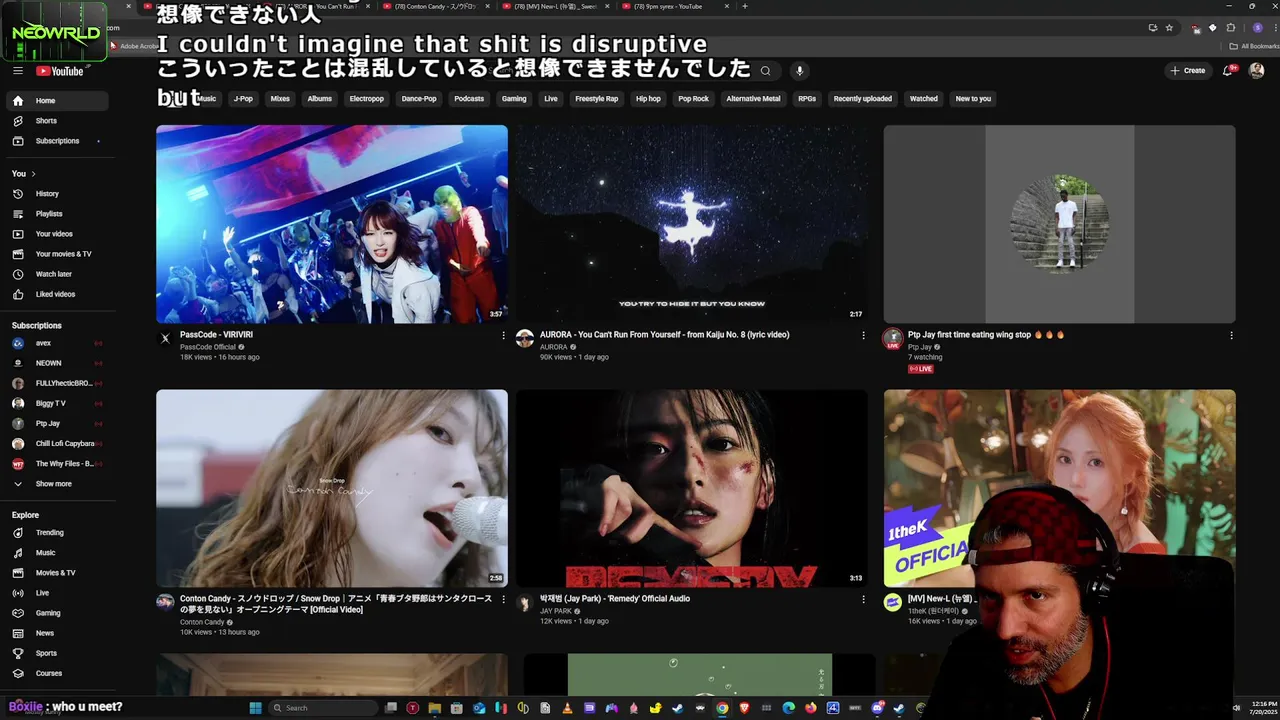
Task: Open The Why Files subscription
Action: tap(58, 464)
